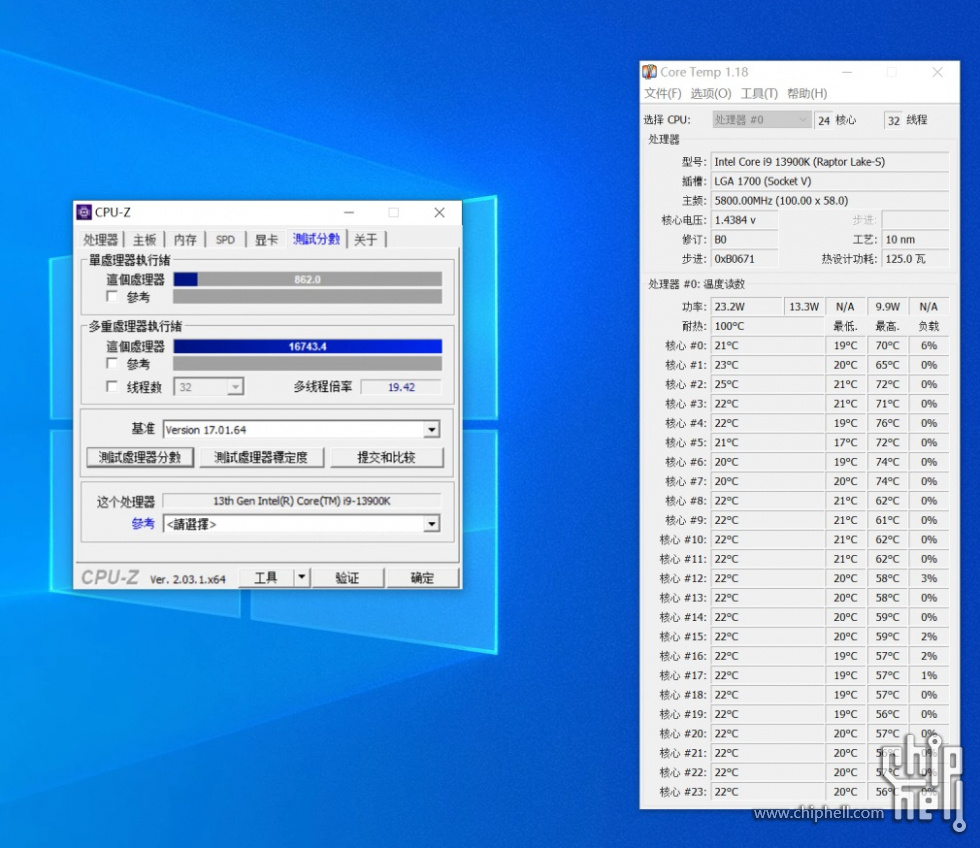980x848 pixels.
Task: Click the CPU-Z version text Ver. 2.03.1.x64
Action: click(188, 579)
